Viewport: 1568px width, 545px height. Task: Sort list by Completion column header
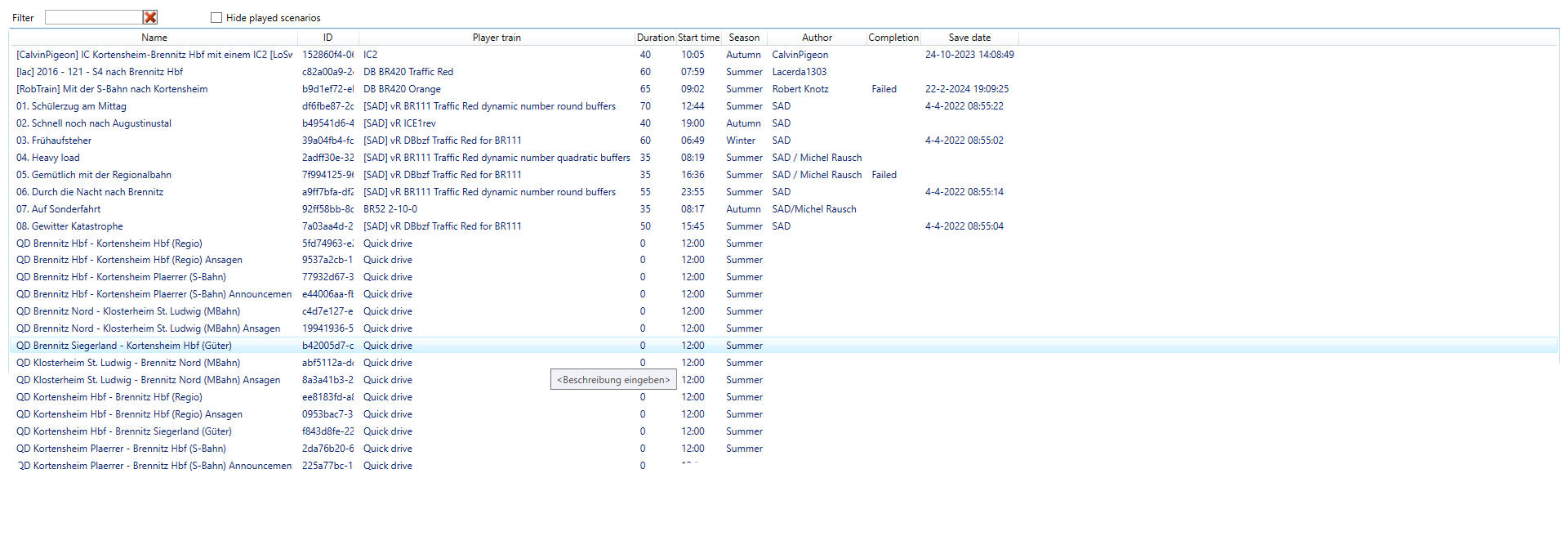(893, 38)
